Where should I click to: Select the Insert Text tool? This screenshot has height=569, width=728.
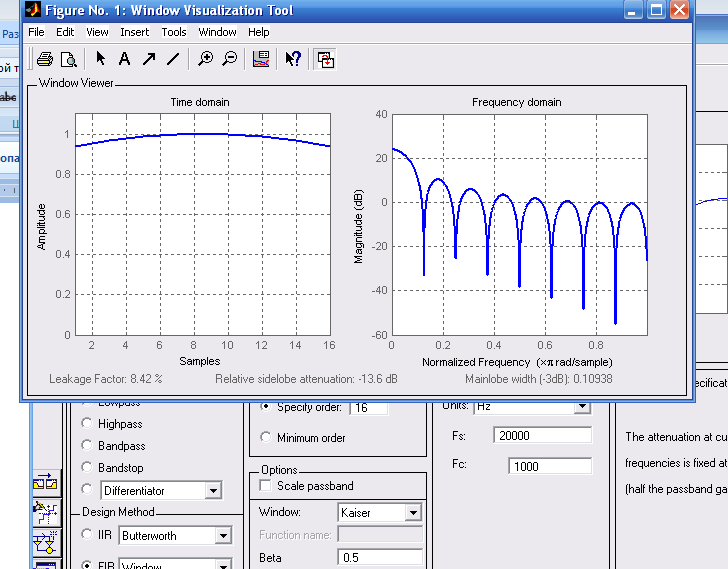125,59
